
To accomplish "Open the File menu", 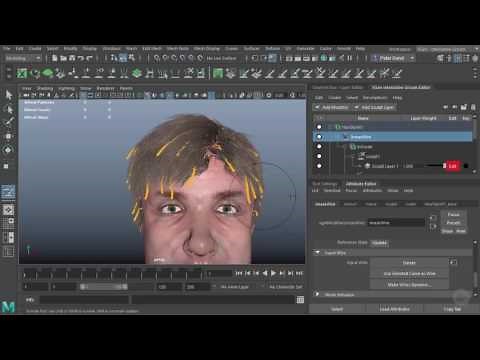I will click(x=7, y=49).
